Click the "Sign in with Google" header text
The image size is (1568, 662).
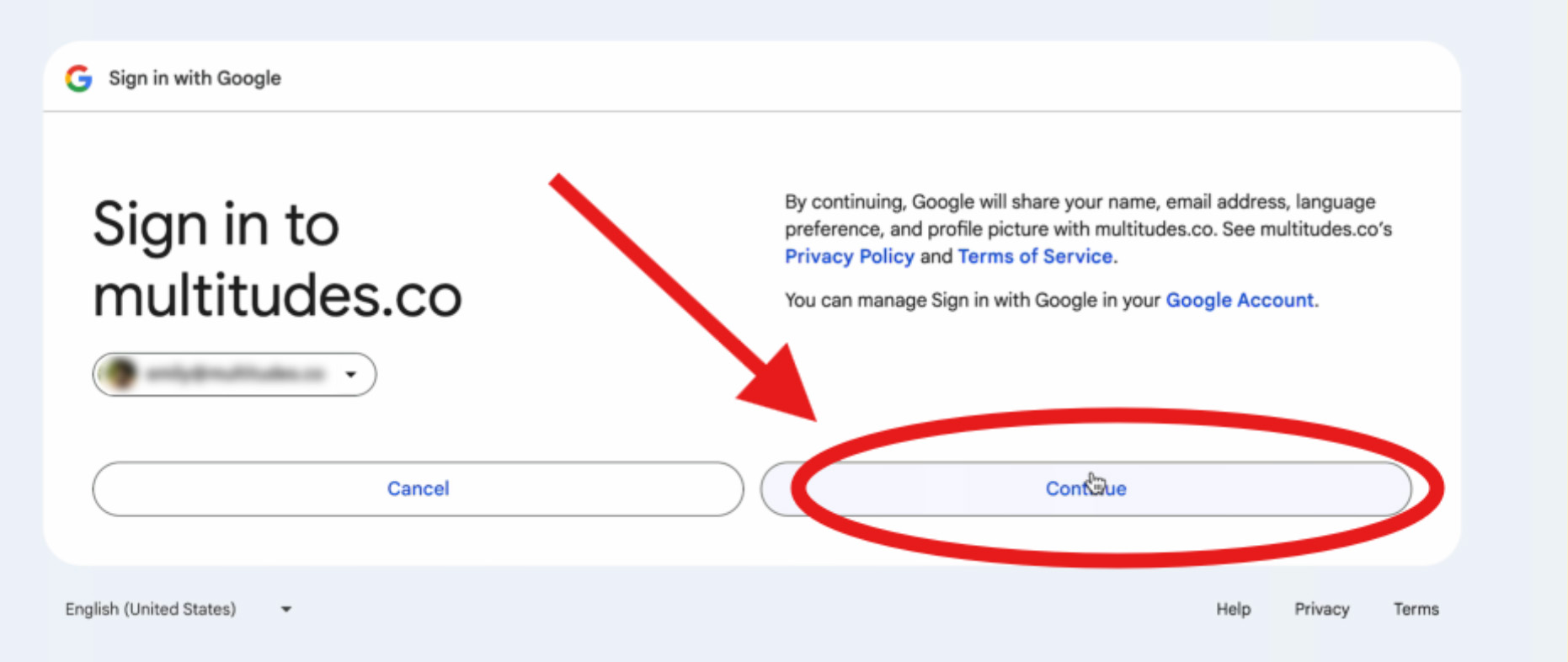click(195, 78)
